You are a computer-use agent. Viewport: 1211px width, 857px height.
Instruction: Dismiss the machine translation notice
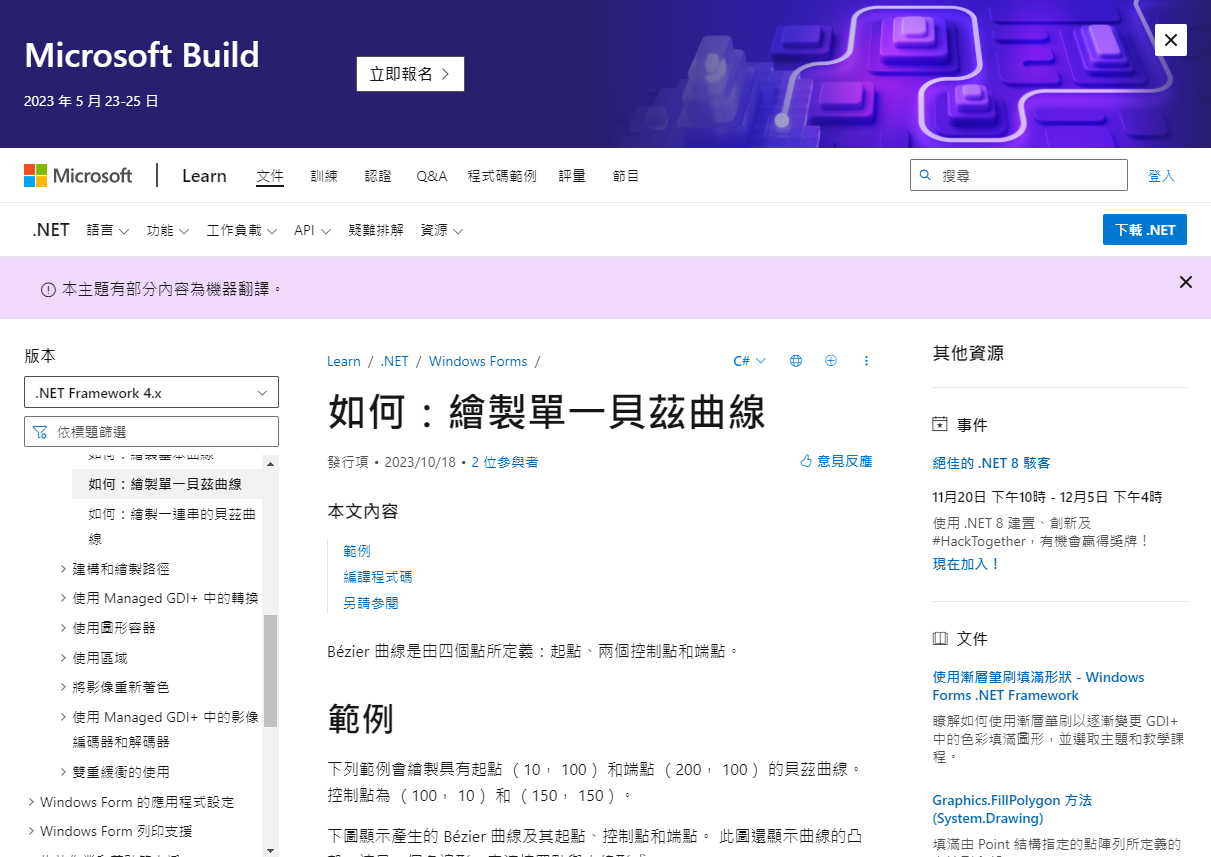1186,282
